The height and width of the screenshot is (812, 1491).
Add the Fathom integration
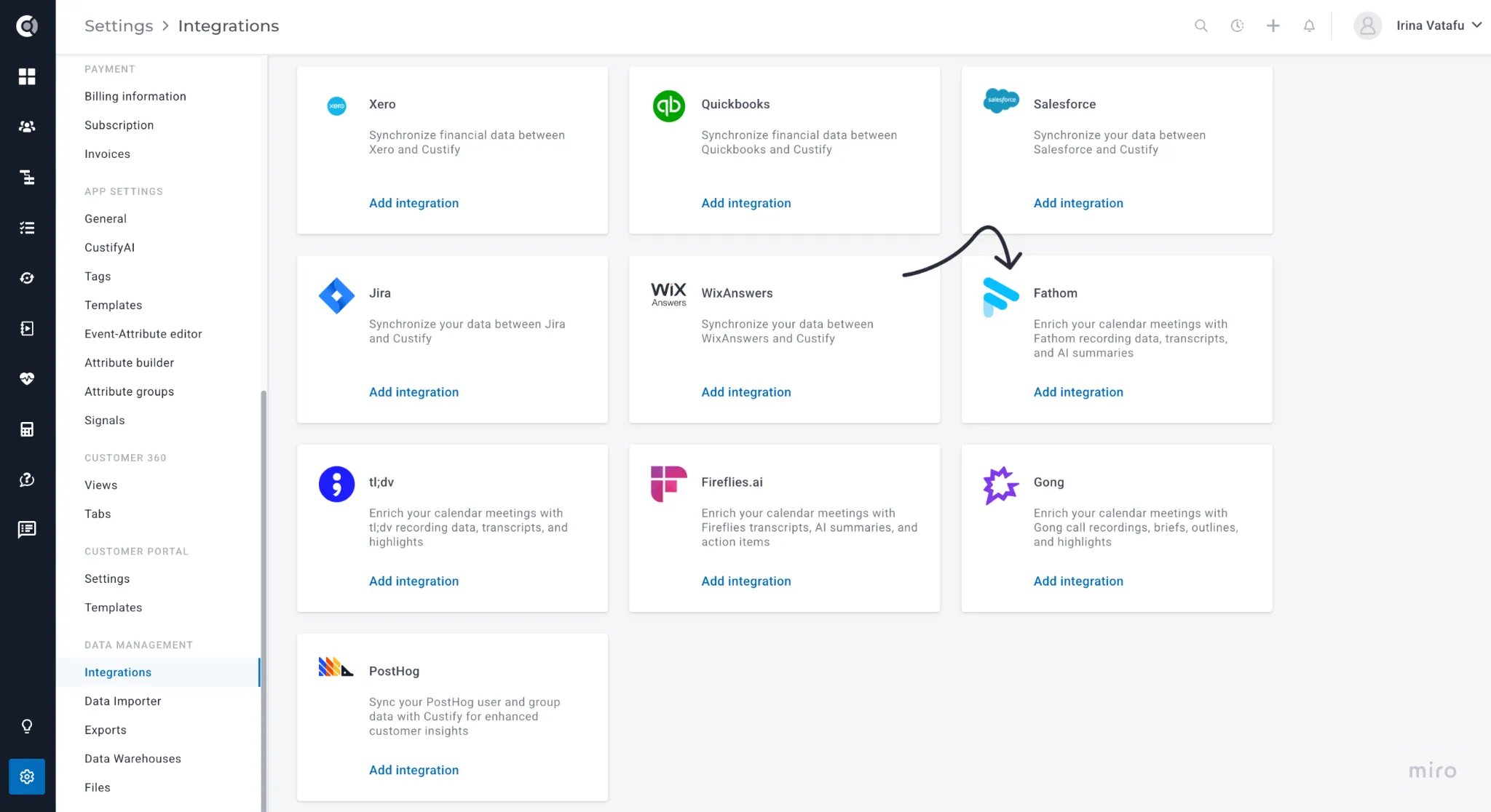[1078, 392]
